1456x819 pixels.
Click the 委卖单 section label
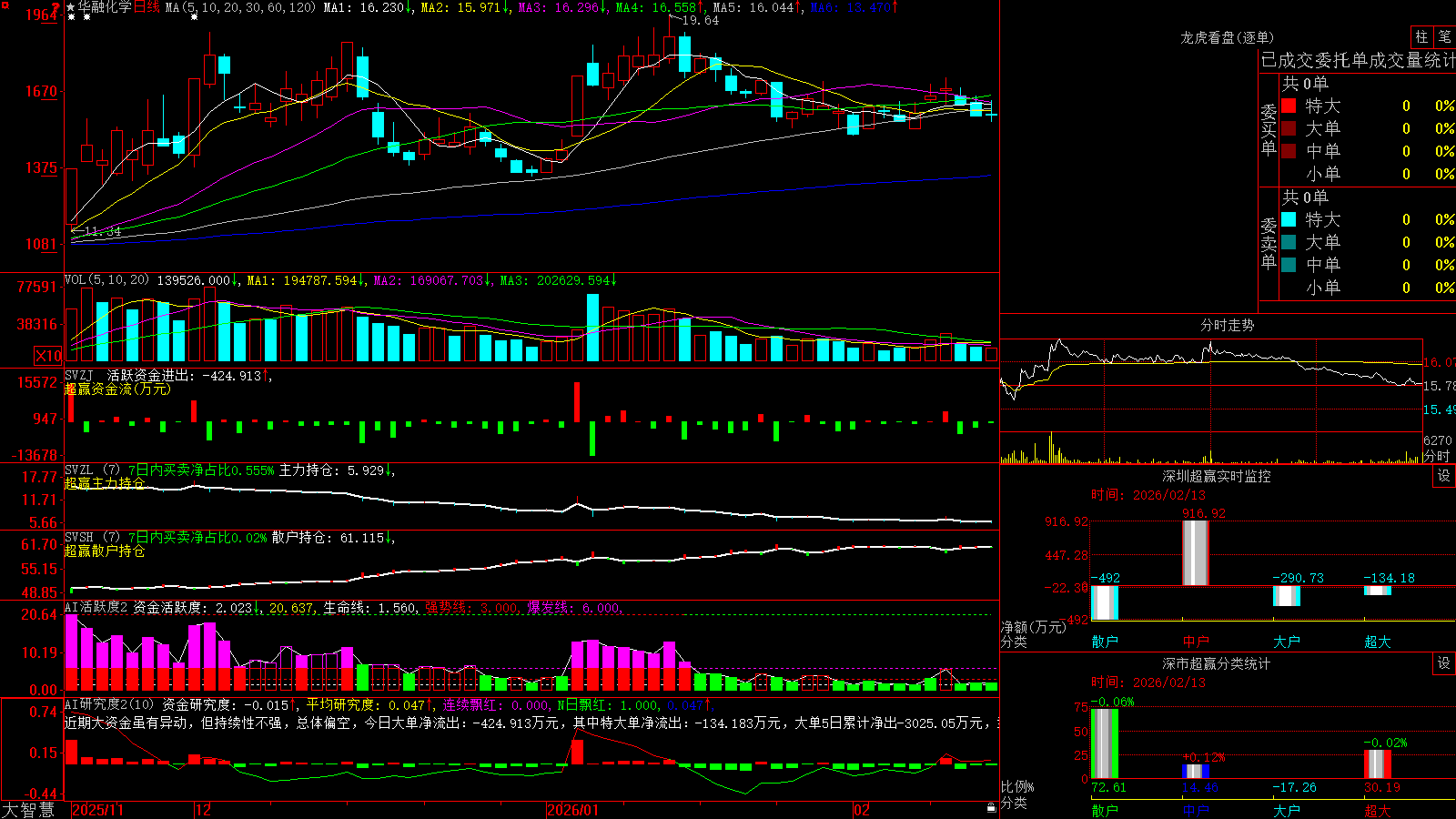pyautogui.click(x=1269, y=243)
